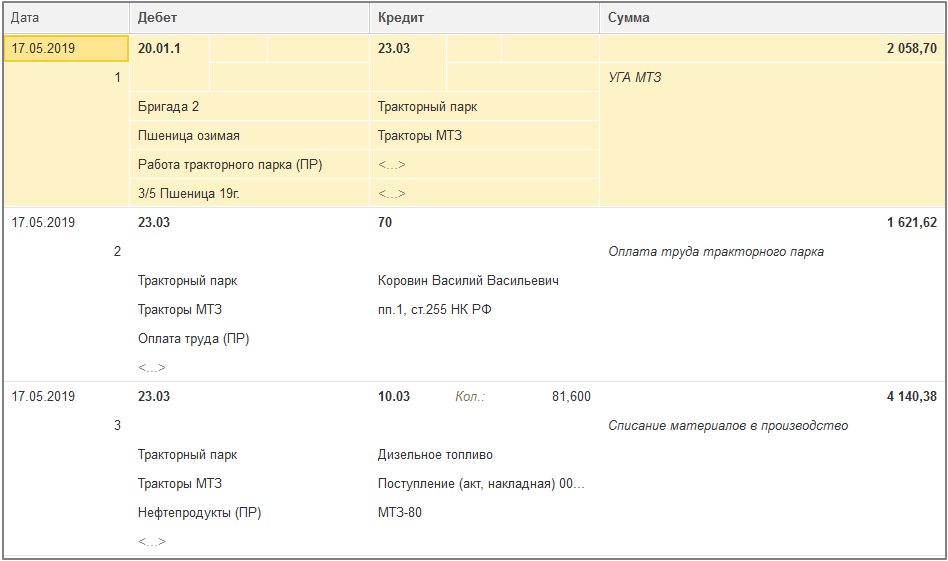Click Коровин Василий Васильевич cell
The width and height of the screenshot is (948, 561).
click(468, 280)
